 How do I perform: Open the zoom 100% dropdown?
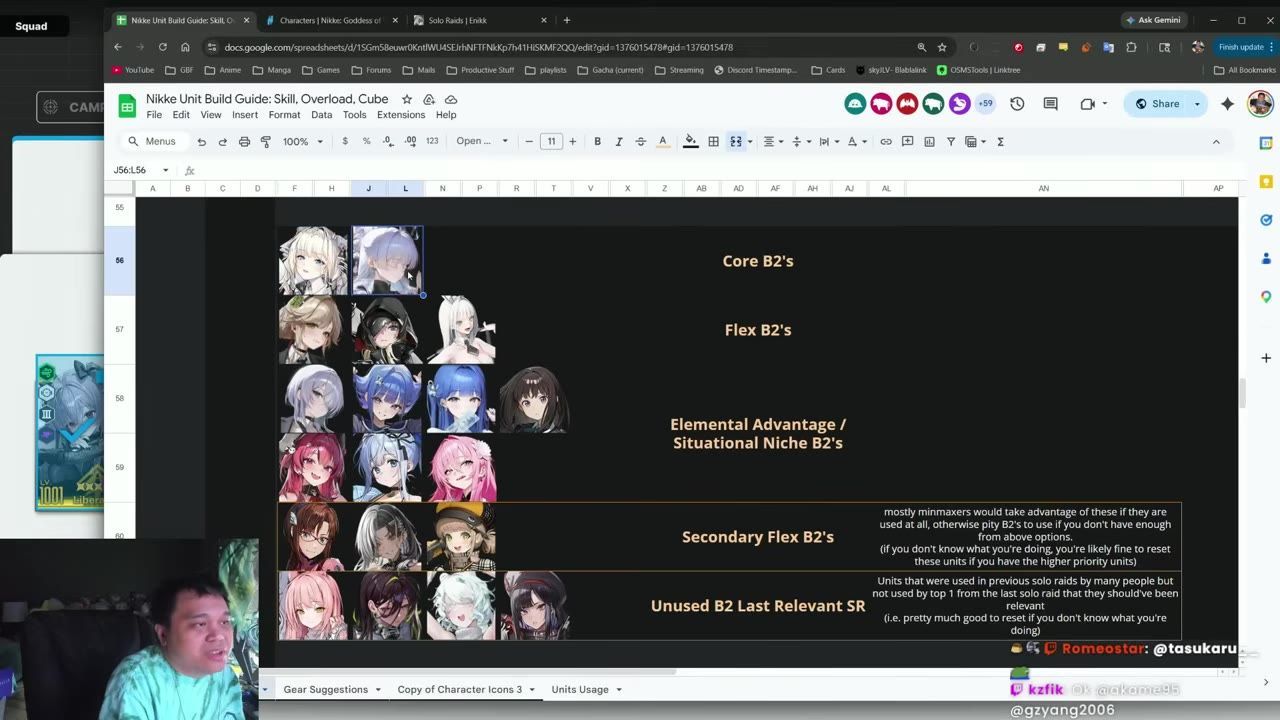click(x=303, y=142)
